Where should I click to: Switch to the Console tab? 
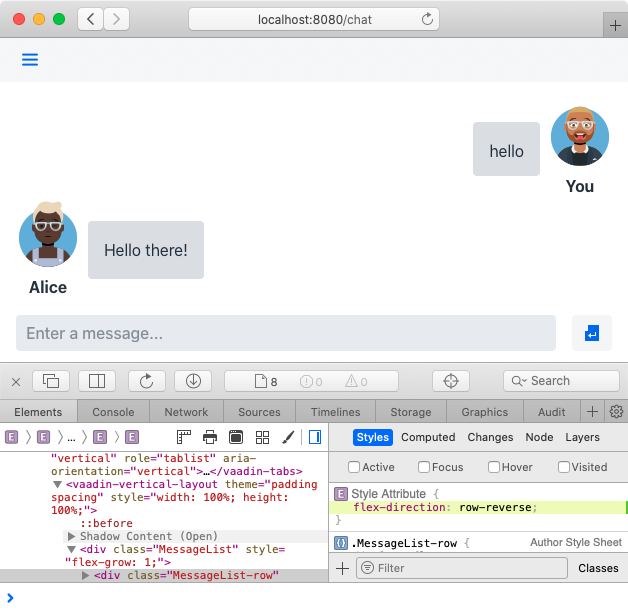pyautogui.click(x=113, y=412)
